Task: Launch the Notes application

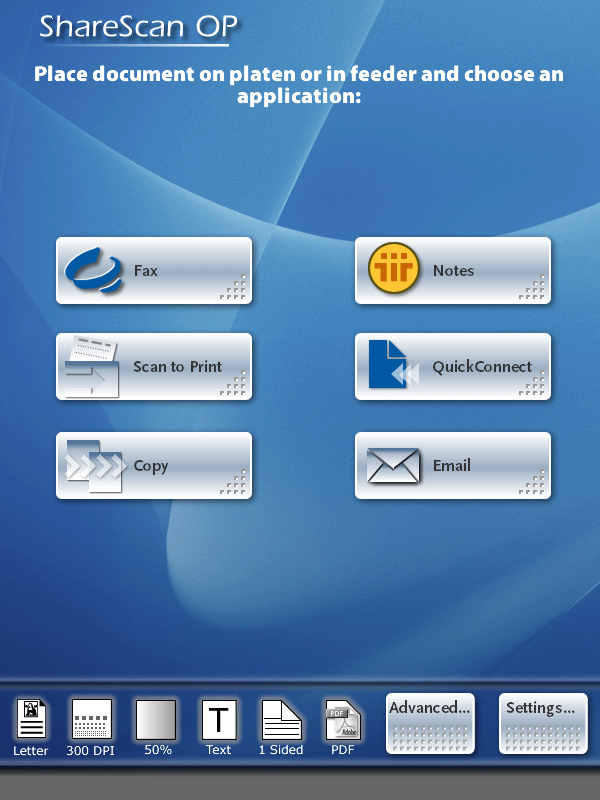Action: 453,270
